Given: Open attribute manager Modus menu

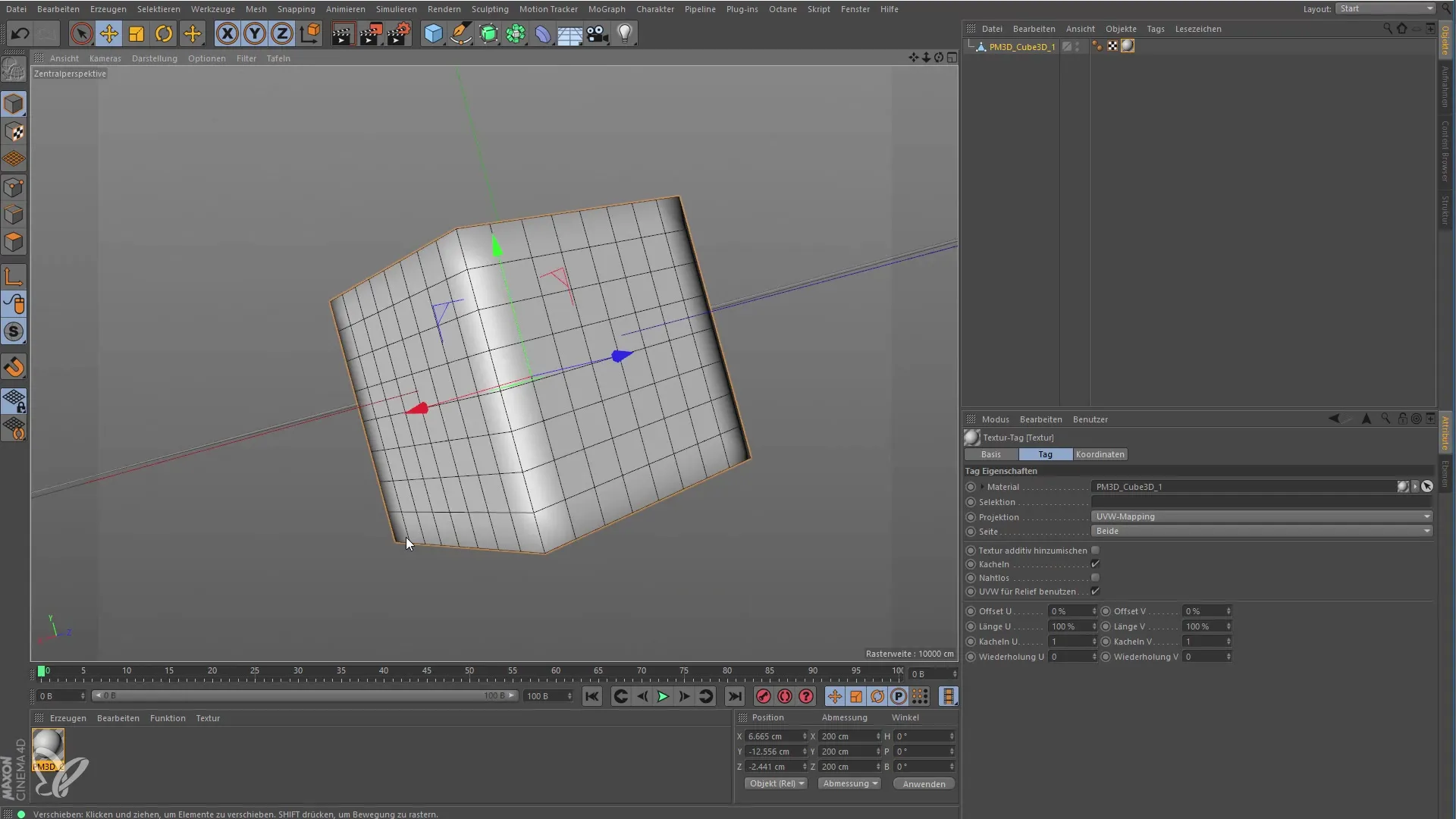Looking at the screenshot, I should point(995,419).
